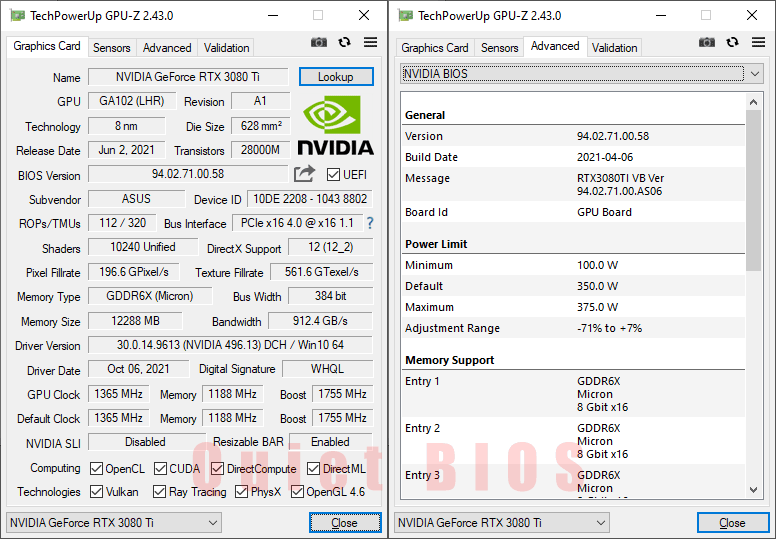Click Memory Support Entry 1 row

coord(573,394)
